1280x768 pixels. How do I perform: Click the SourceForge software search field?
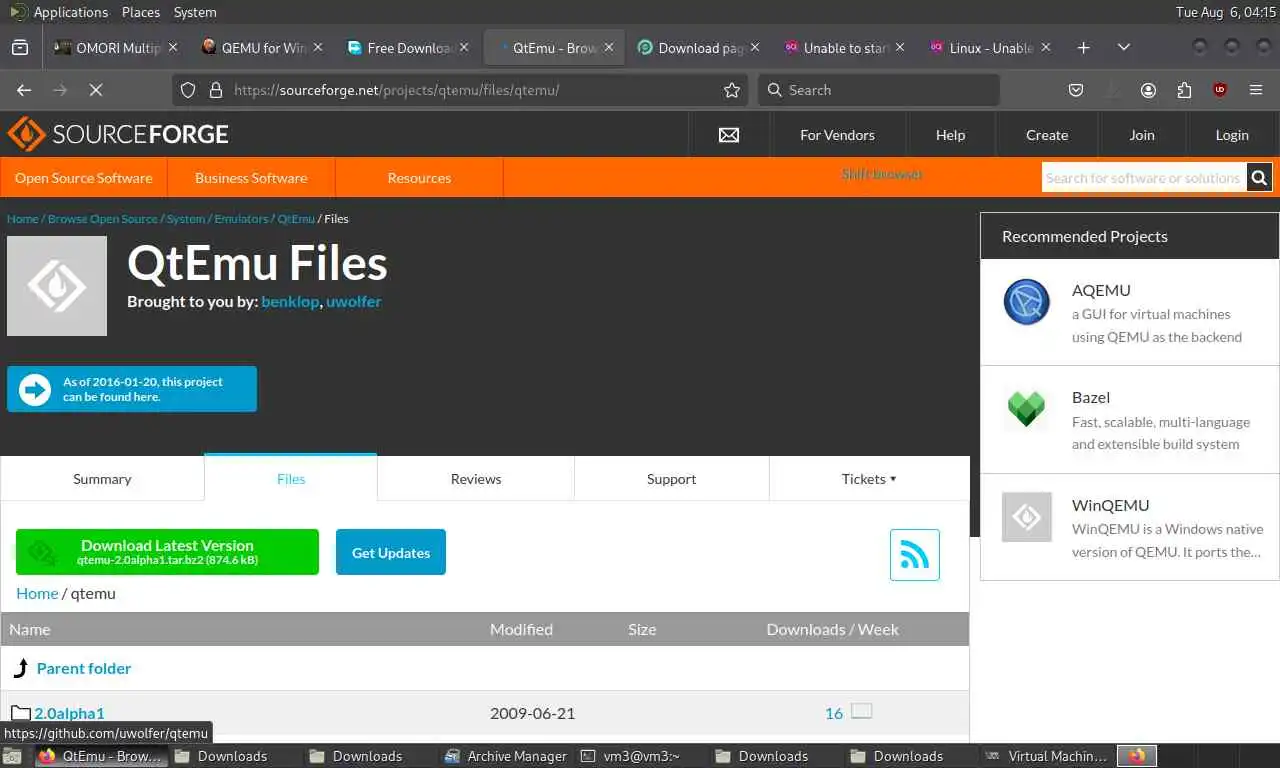pyautogui.click(x=1144, y=178)
